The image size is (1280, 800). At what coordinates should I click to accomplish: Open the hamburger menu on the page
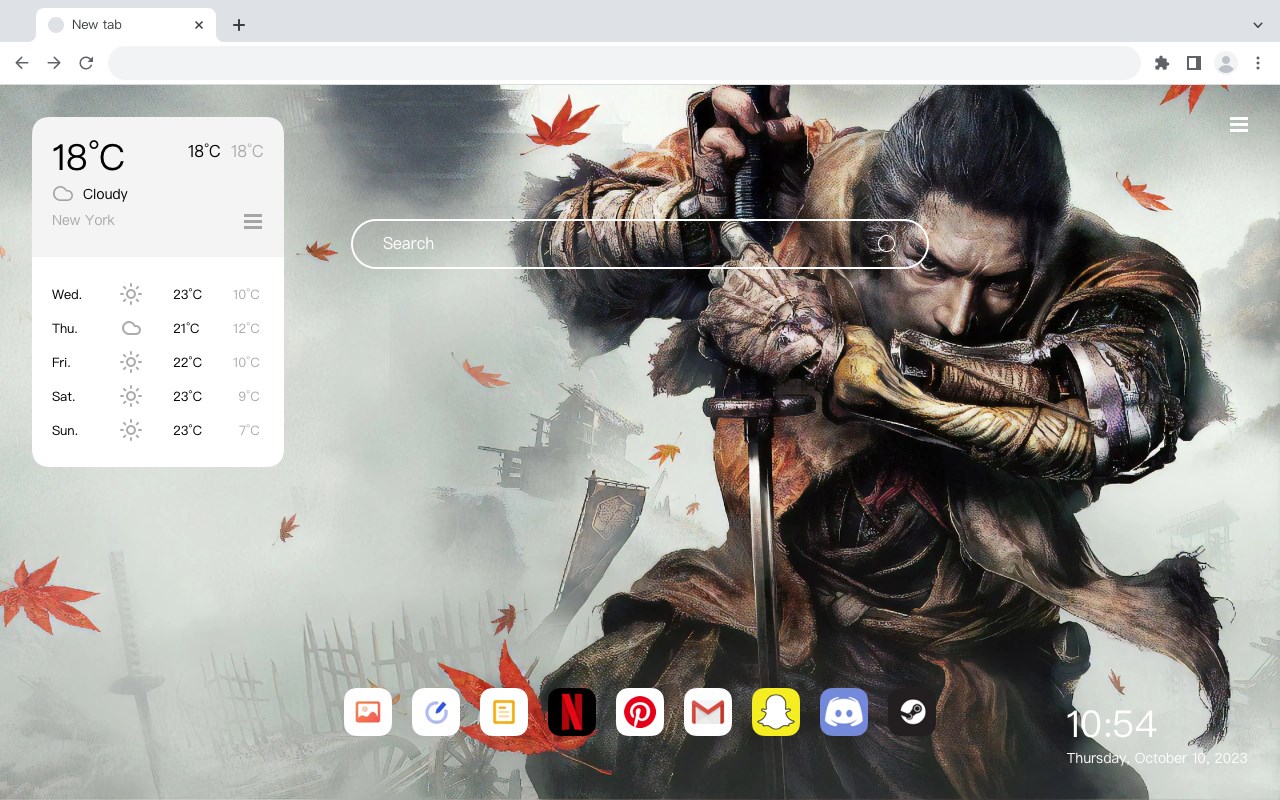pyautogui.click(x=1239, y=125)
